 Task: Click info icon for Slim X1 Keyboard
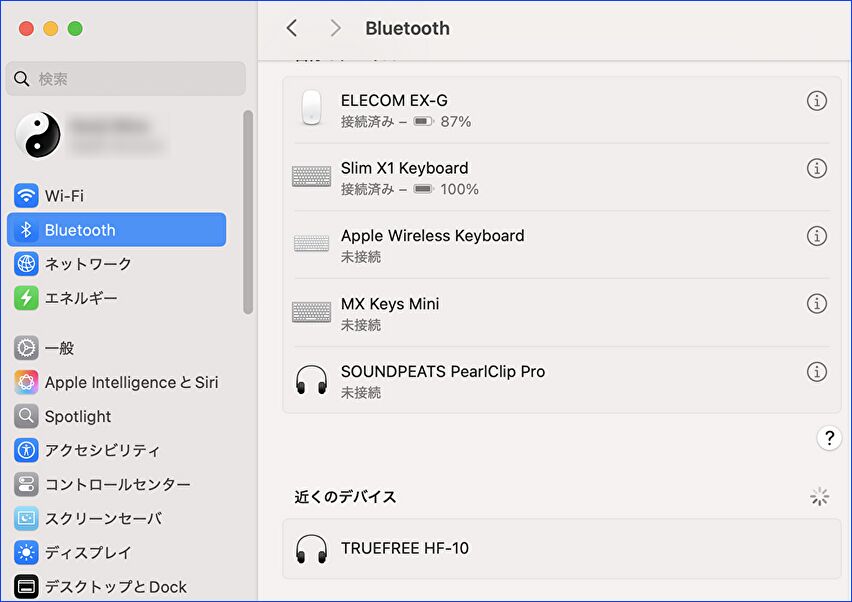coord(817,169)
